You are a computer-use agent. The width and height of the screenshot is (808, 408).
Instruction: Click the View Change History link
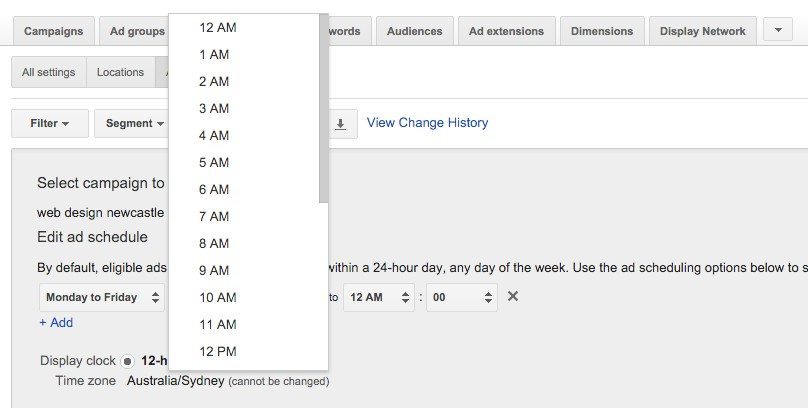click(427, 123)
